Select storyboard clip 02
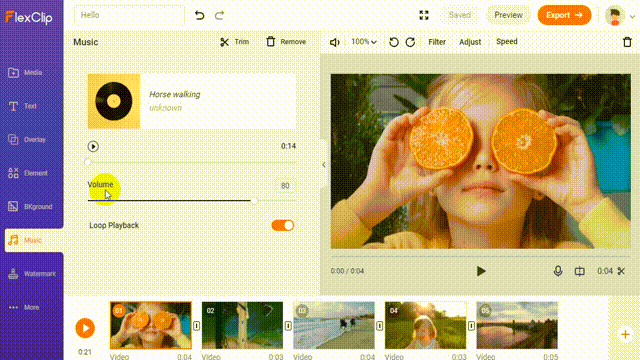The image size is (640, 360). pyautogui.click(x=242, y=325)
